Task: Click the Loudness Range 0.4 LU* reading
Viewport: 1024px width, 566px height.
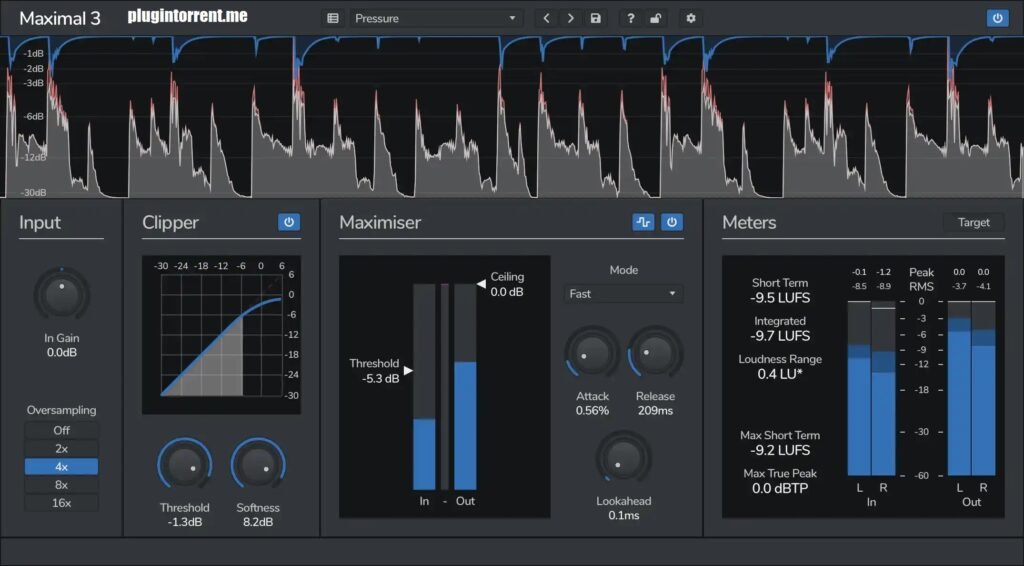Action: point(780,374)
